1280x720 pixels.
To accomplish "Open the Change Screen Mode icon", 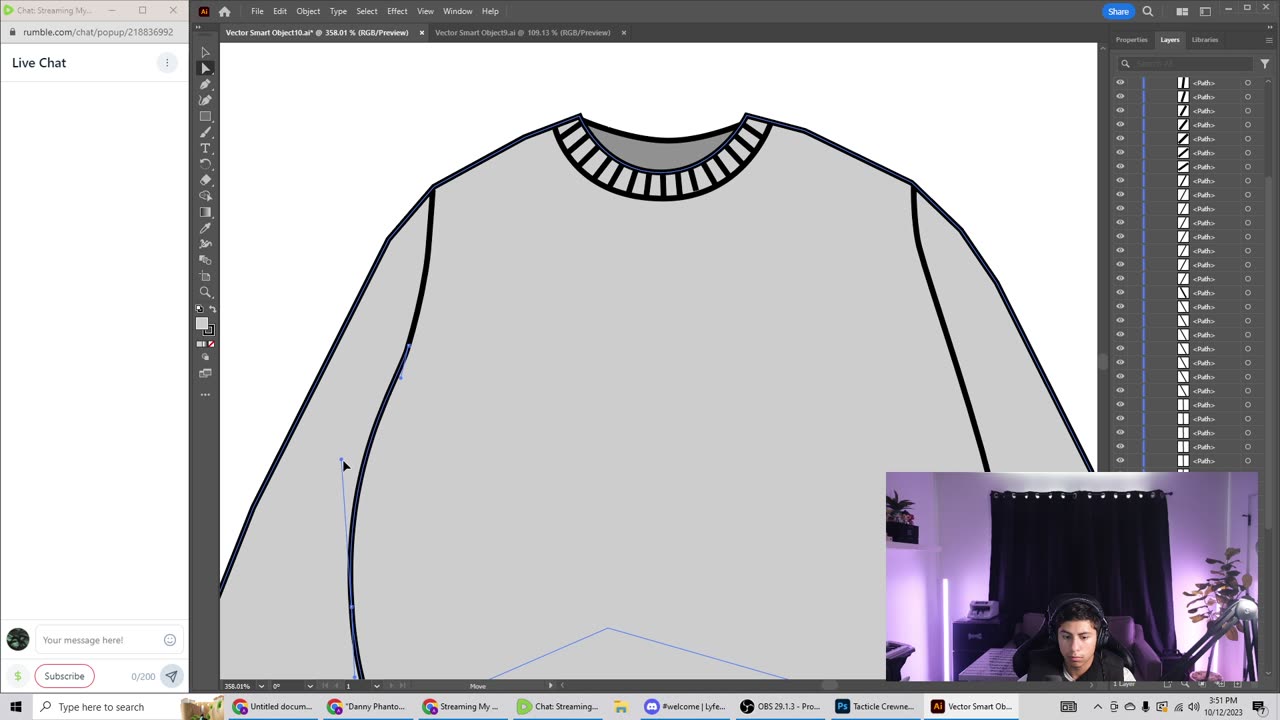I will click(x=205, y=373).
